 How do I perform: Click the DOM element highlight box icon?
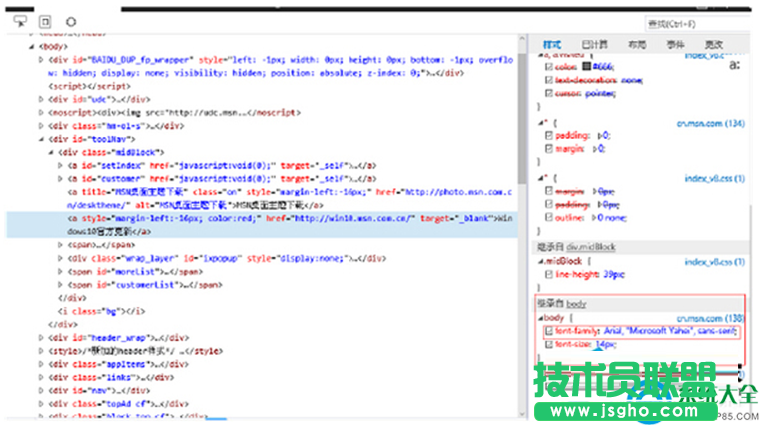click(x=45, y=20)
